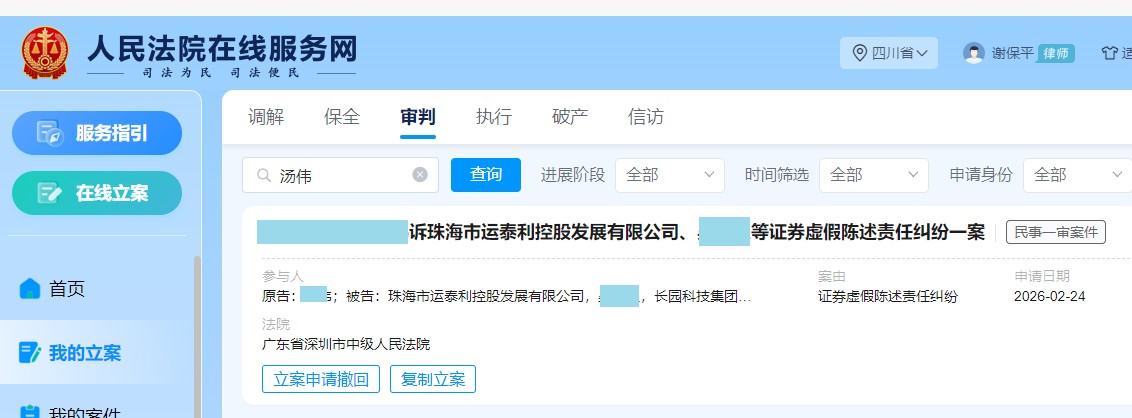Open the 四川省 province dropdown
Viewport: 1132px width, 418px height.
[889, 53]
